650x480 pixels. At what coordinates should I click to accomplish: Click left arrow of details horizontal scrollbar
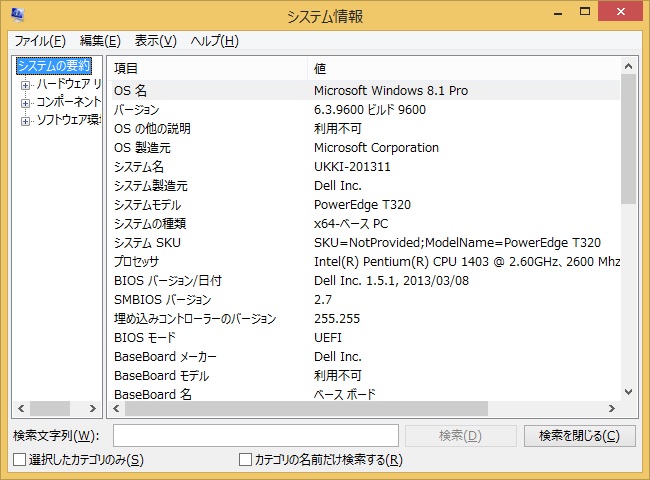click(x=116, y=409)
